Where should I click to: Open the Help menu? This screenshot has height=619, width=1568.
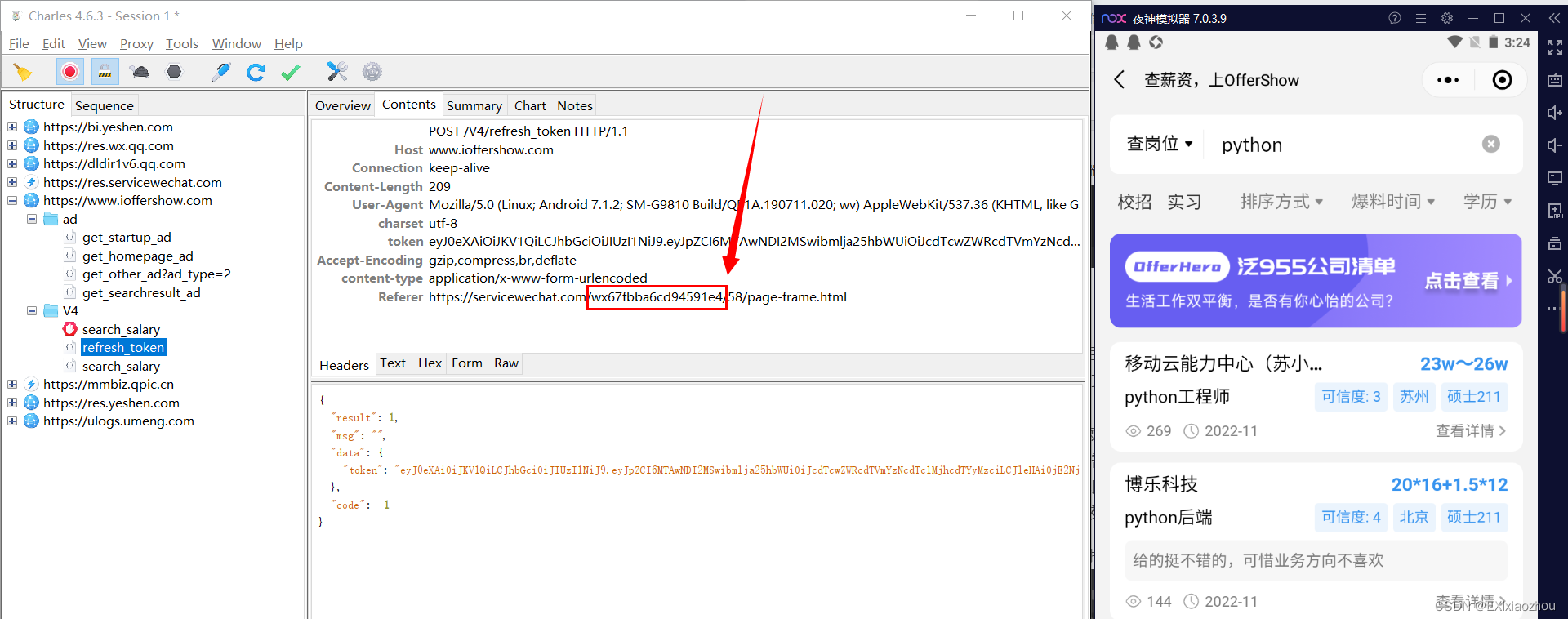coord(288,44)
